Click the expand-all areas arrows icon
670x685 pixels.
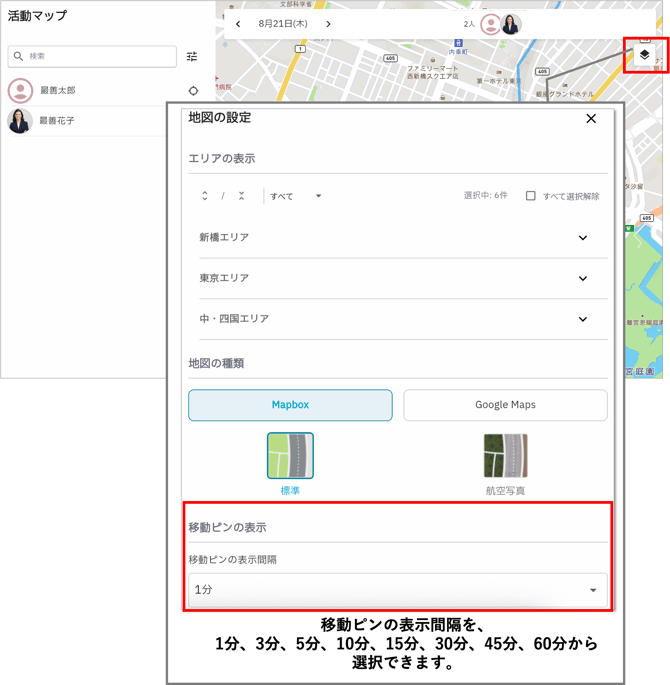click(x=205, y=196)
